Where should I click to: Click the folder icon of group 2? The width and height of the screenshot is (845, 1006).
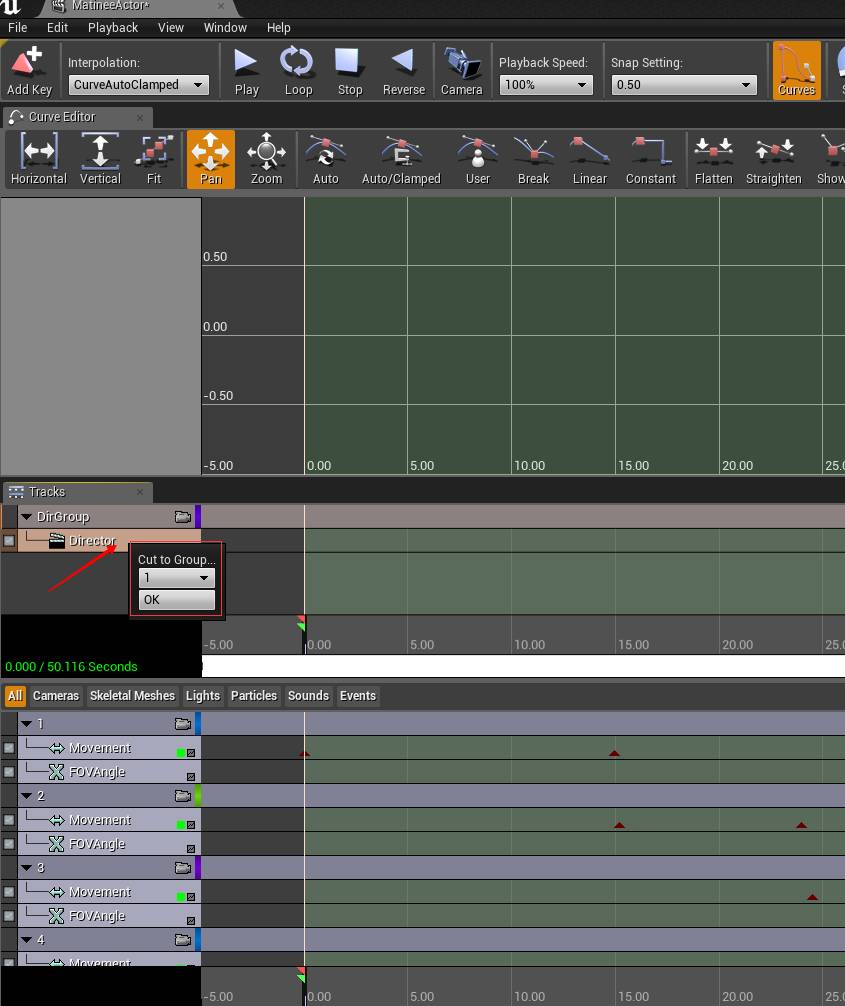click(x=183, y=796)
